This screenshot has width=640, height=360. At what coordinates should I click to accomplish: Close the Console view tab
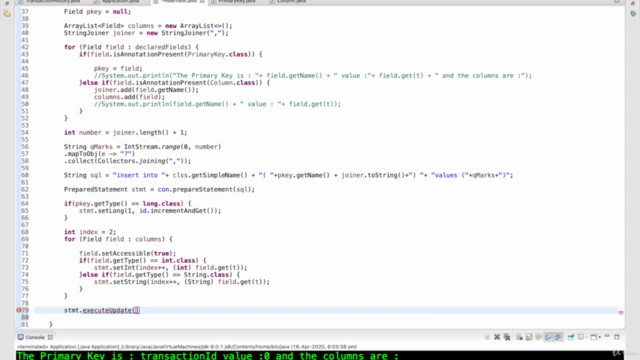[50, 337]
